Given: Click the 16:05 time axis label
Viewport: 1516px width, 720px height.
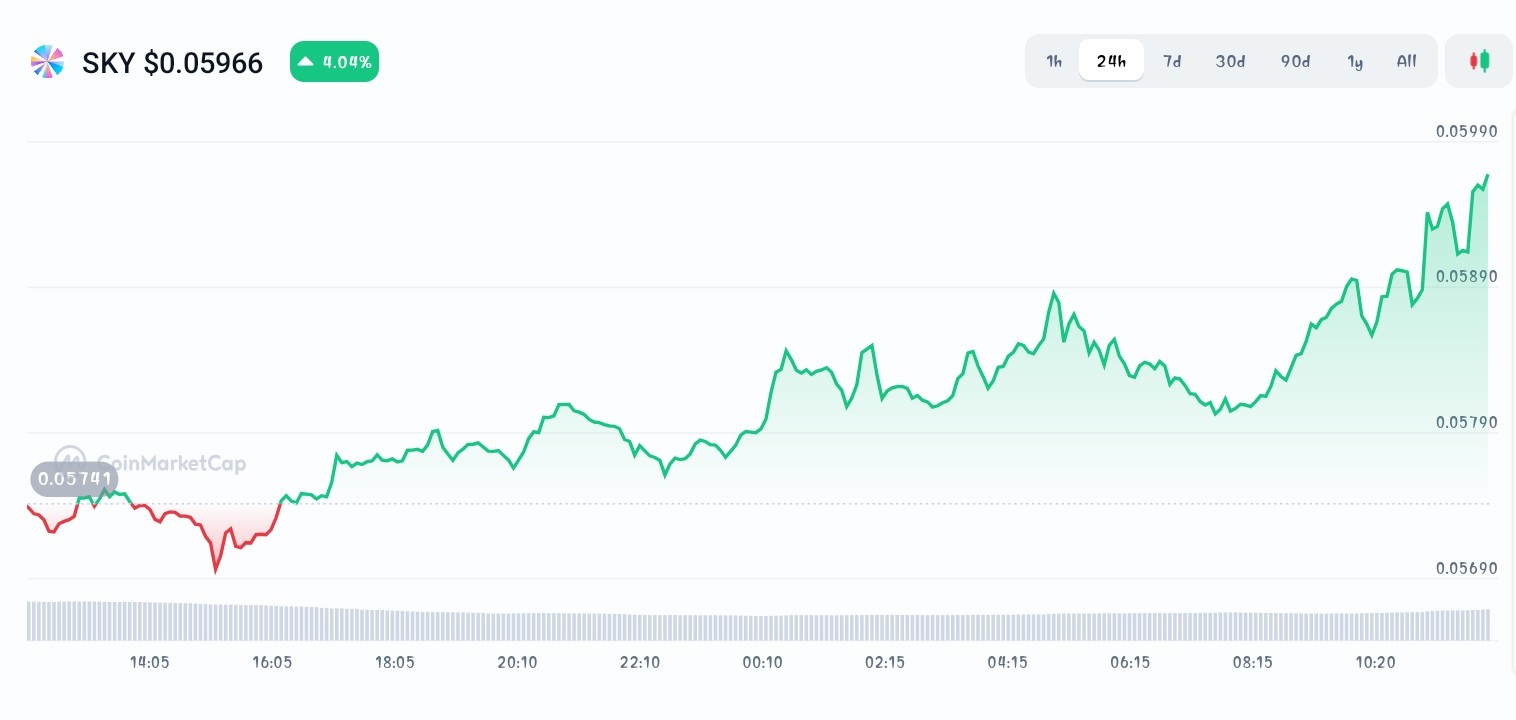Looking at the screenshot, I should pyautogui.click(x=272, y=662).
